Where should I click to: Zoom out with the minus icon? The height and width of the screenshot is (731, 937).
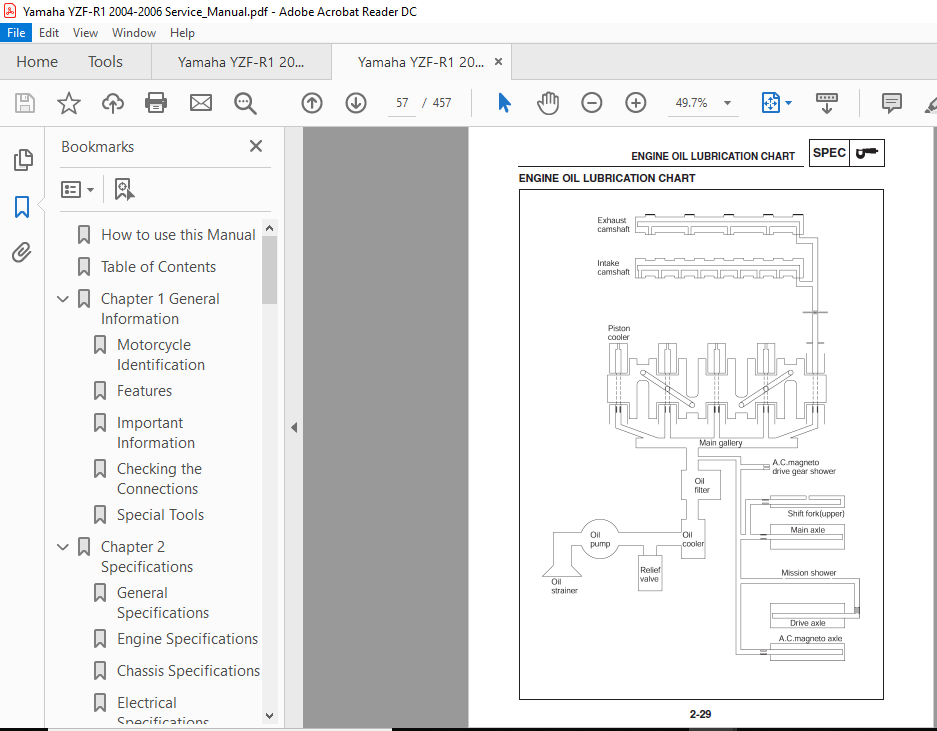pyautogui.click(x=592, y=103)
